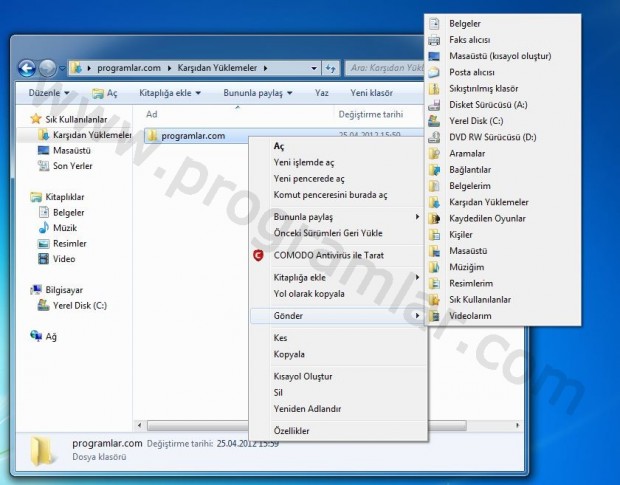Click Belgelerim in Gönder submenu
The image size is (620, 485).
pyautogui.click(x=470, y=186)
